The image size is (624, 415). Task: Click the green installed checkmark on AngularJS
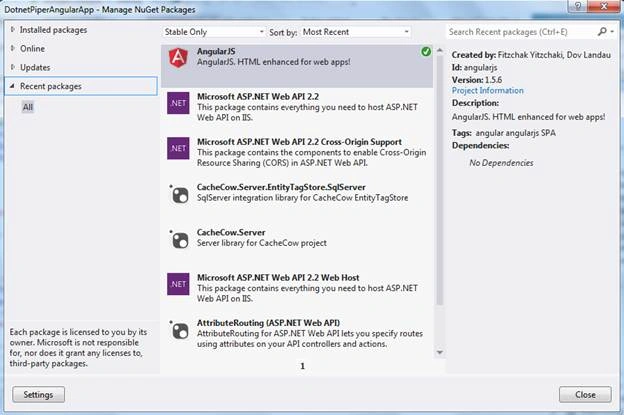[426, 51]
